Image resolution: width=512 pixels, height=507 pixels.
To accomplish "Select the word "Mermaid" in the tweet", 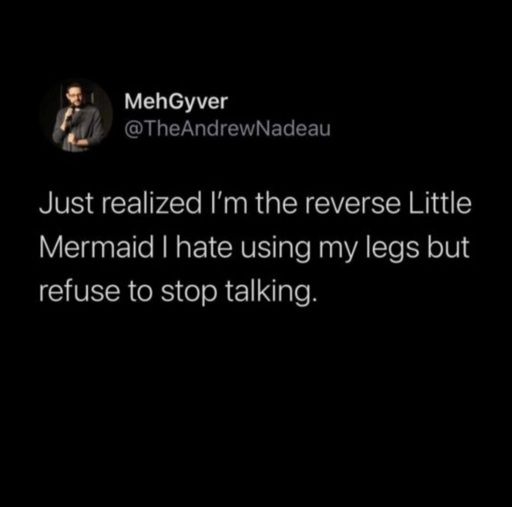I will [96, 248].
